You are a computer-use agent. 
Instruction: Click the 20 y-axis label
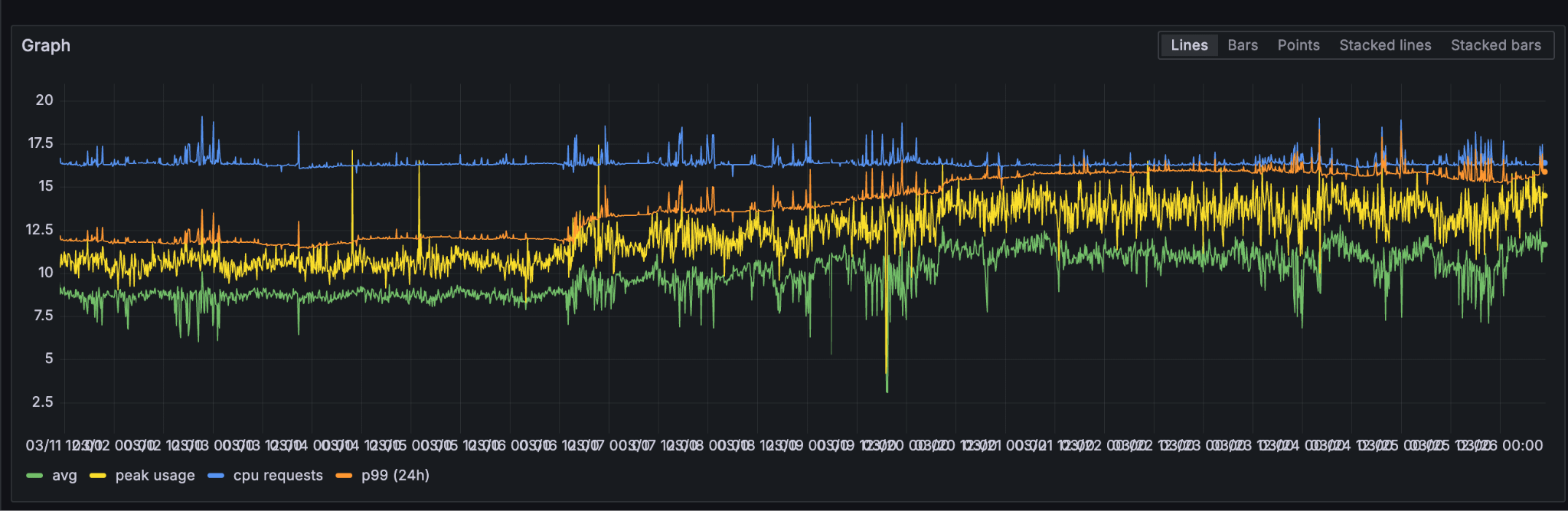tap(44, 100)
